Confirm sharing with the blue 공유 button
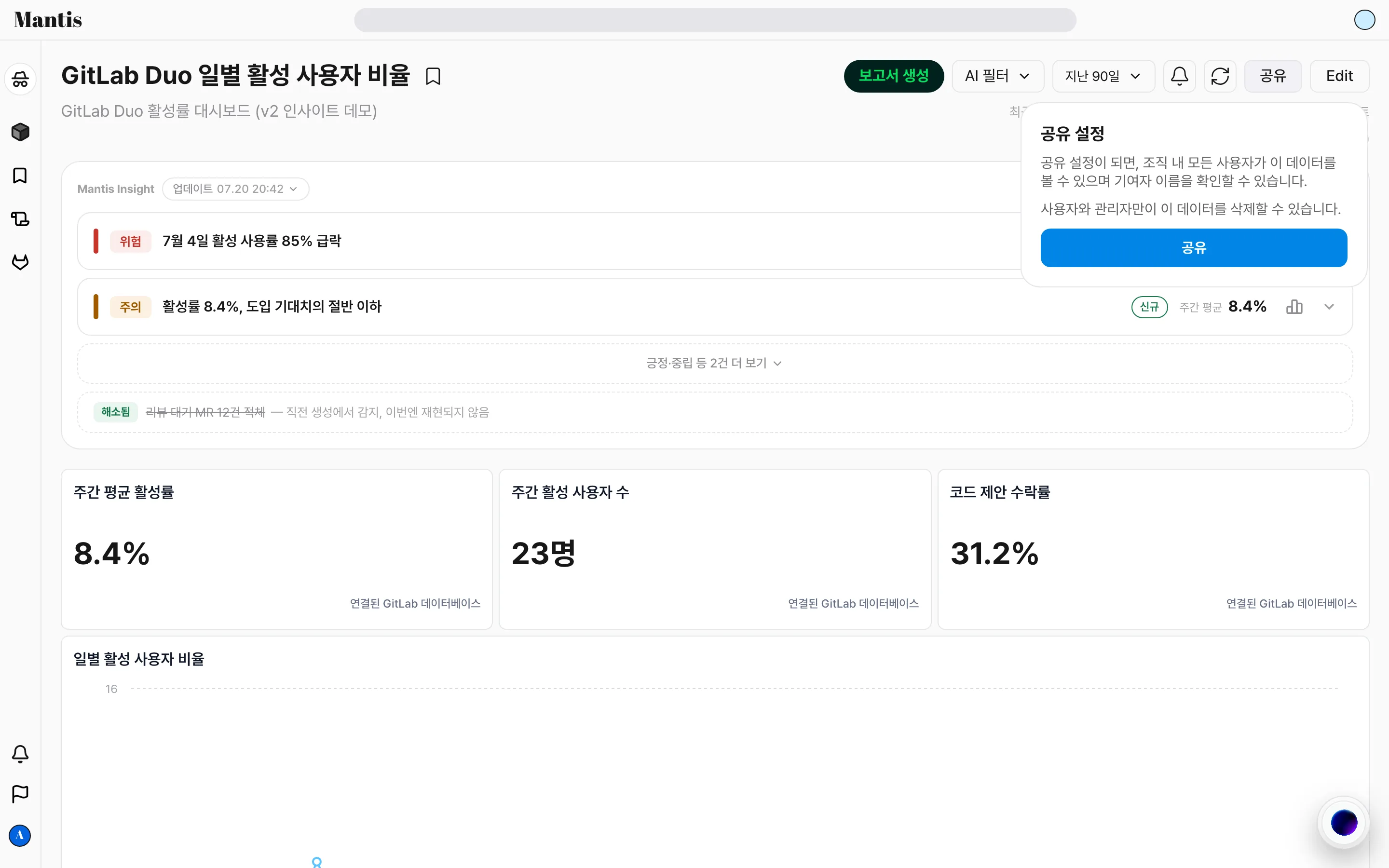Screen dimensions: 1389x868 (x=1193, y=248)
